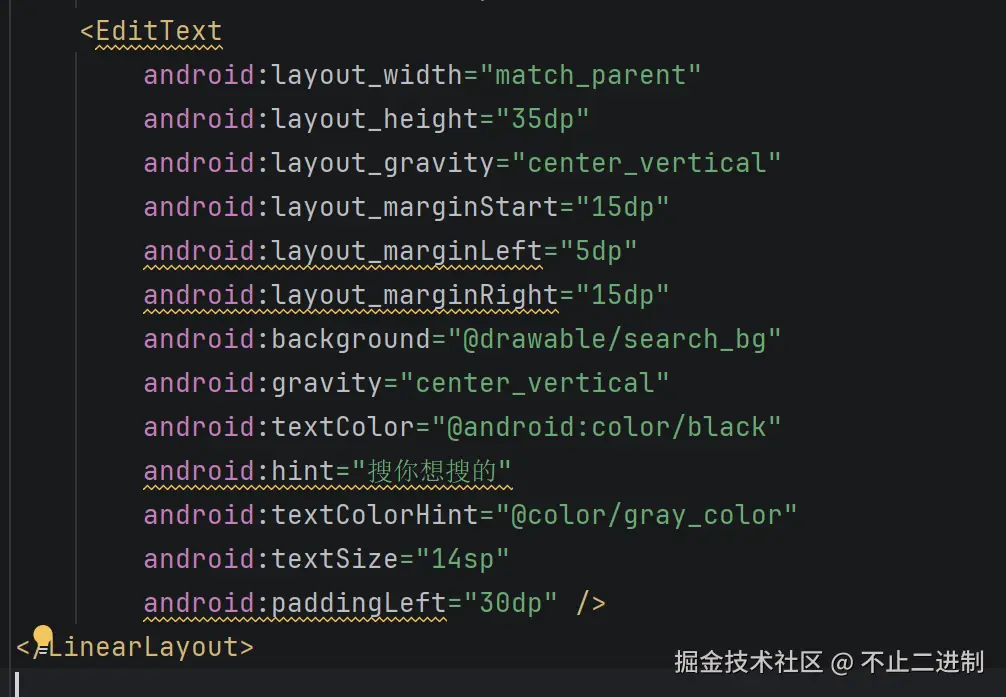Image resolution: width=1006 pixels, height=697 pixels.
Task: Click the closing LinearLayout tag
Action: [135, 647]
